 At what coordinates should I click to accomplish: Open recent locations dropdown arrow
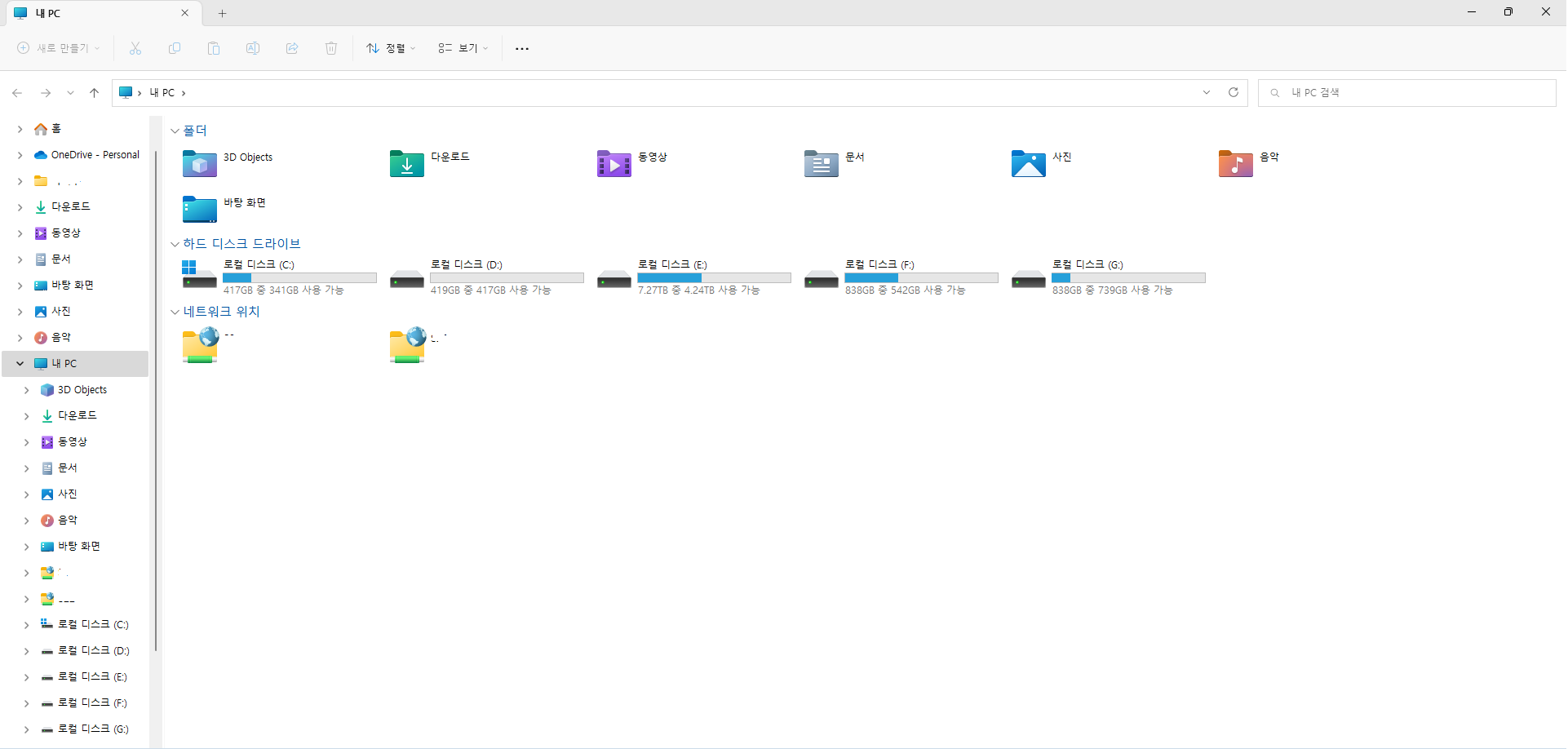tap(70, 93)
